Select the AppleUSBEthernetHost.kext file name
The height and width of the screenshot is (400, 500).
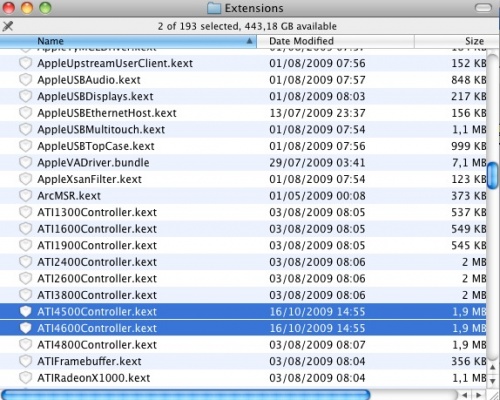107,113
